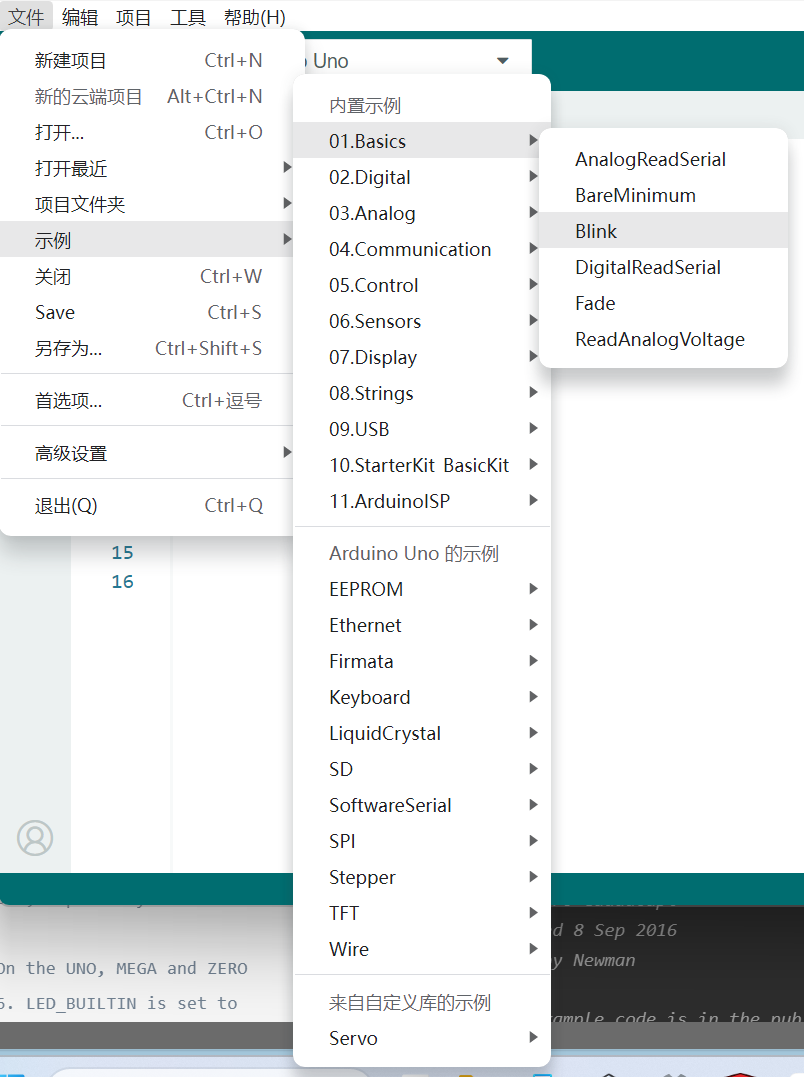The image size is (804, 1077).
Task: Open 首选项... from the file menu
Action: (146, 400)
